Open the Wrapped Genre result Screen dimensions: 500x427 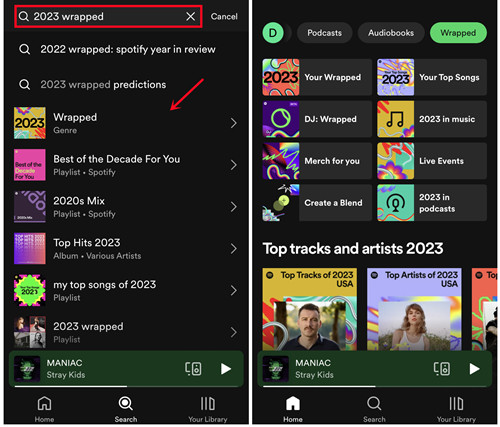coord(126,123)
